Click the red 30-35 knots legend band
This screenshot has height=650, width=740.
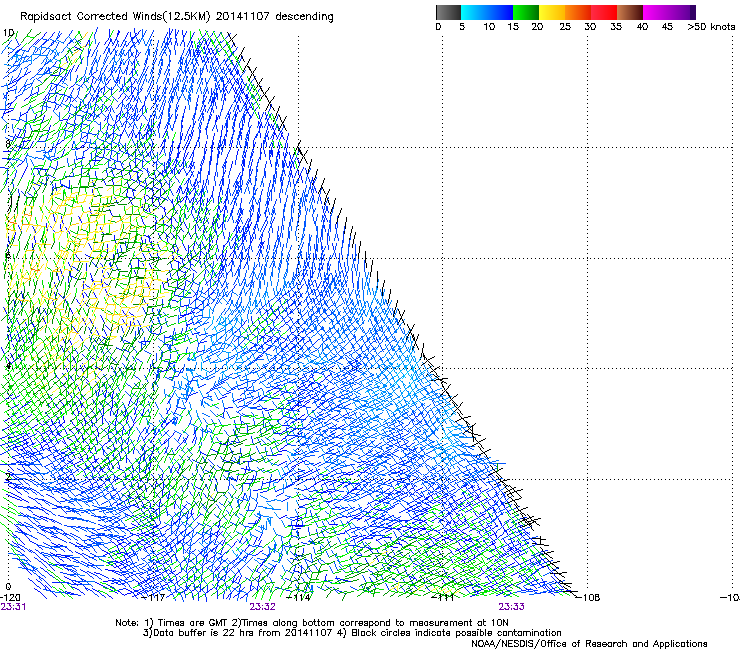tap(604, 12)
